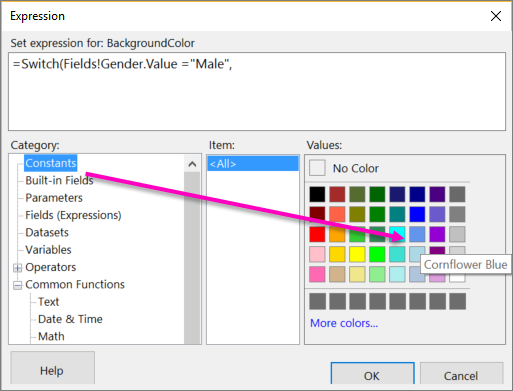Pick the neon Lime green swatch
The height and width of the screenshot is (391, 513).
tap(377, 254)
